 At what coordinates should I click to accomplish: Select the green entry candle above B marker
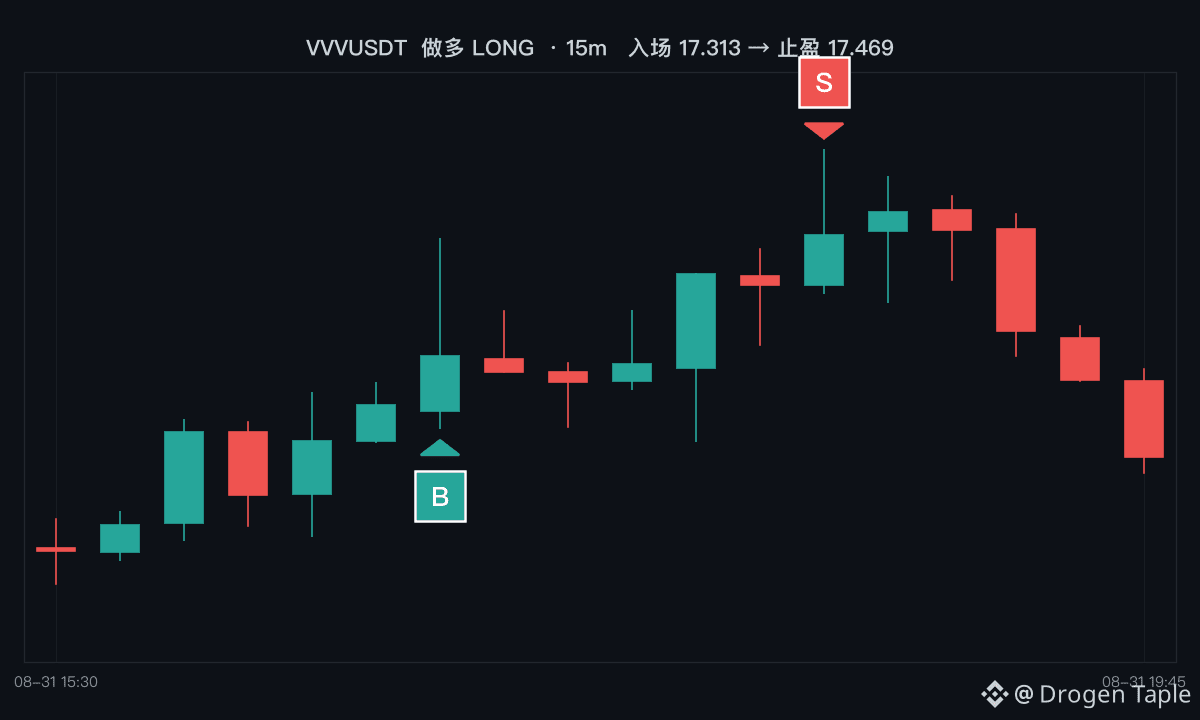tap(440, 383)
